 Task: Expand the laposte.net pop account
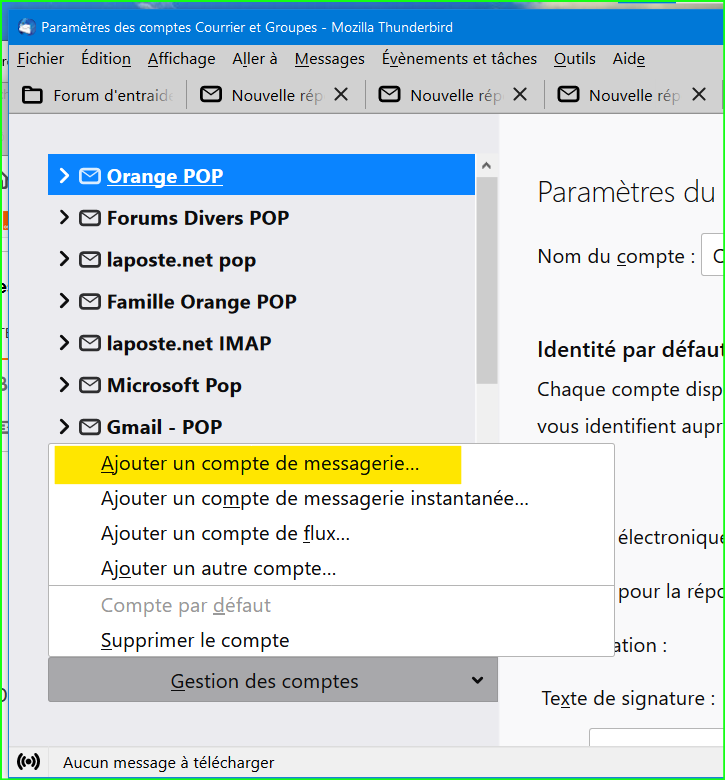coord(64,259)
